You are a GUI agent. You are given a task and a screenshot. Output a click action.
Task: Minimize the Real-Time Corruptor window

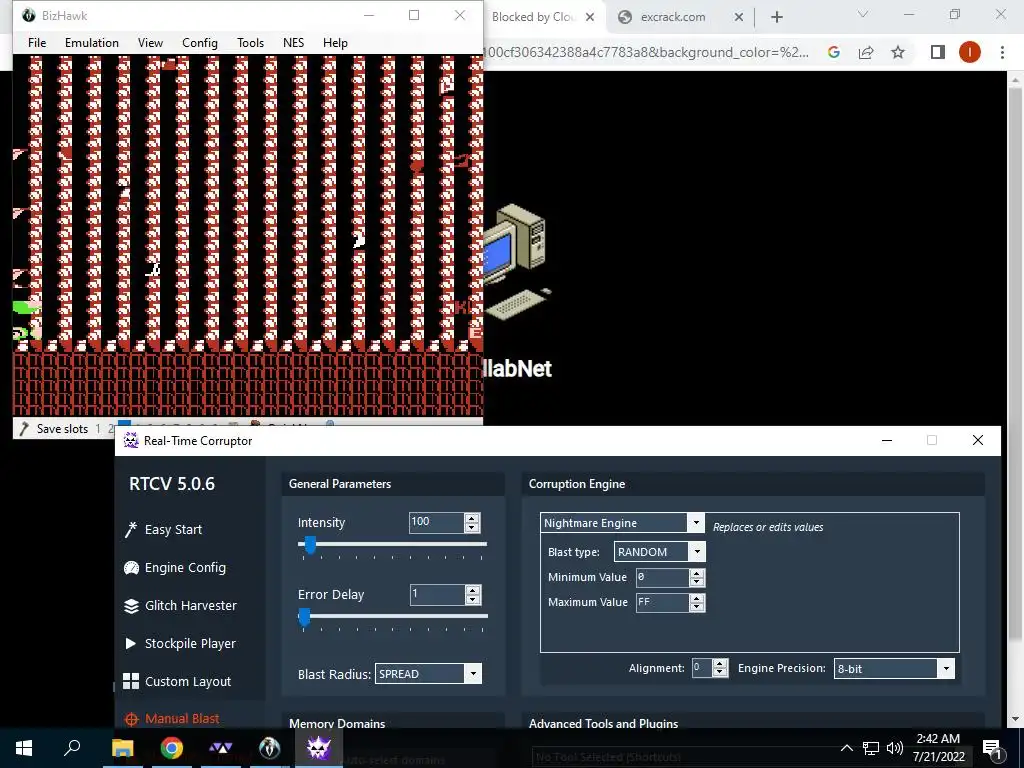tap(887, 441)
